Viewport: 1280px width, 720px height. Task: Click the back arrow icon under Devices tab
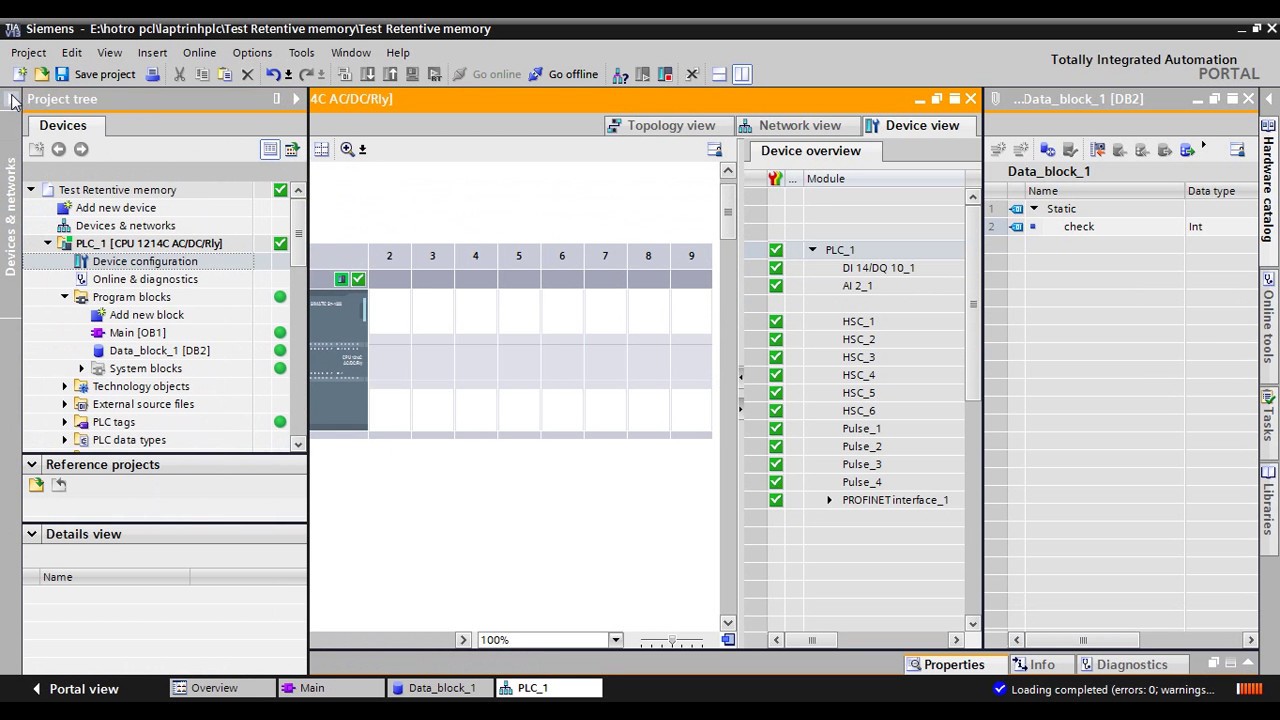(x=59, y=149)
